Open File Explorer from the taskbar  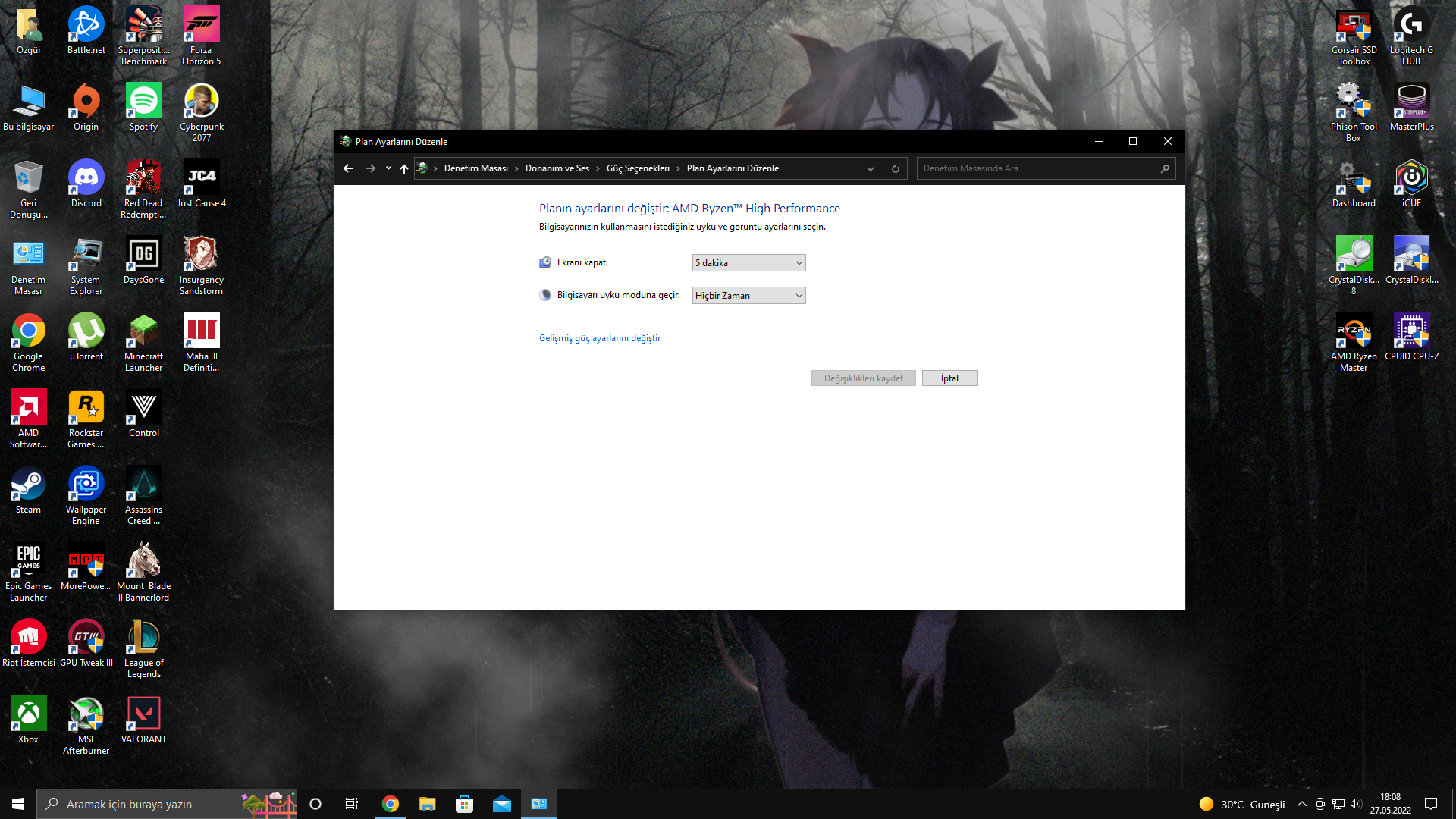point(427,804)
